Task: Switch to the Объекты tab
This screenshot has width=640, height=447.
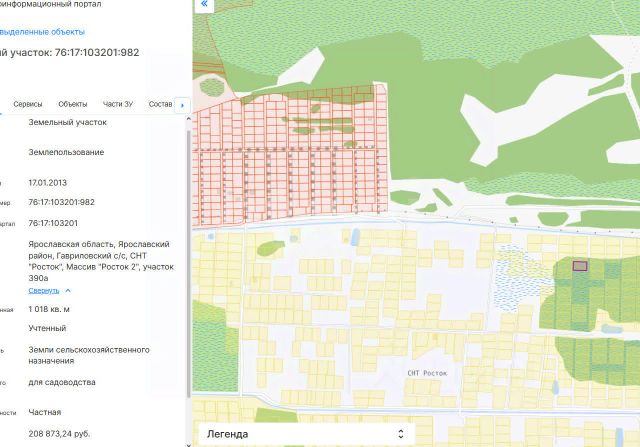Action: click(73, 104)
